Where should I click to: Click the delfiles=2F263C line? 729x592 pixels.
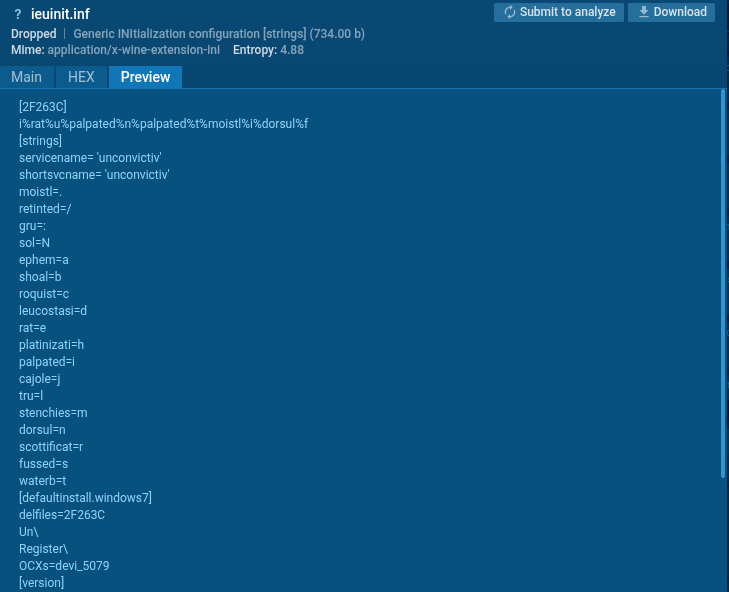[62, 514]
